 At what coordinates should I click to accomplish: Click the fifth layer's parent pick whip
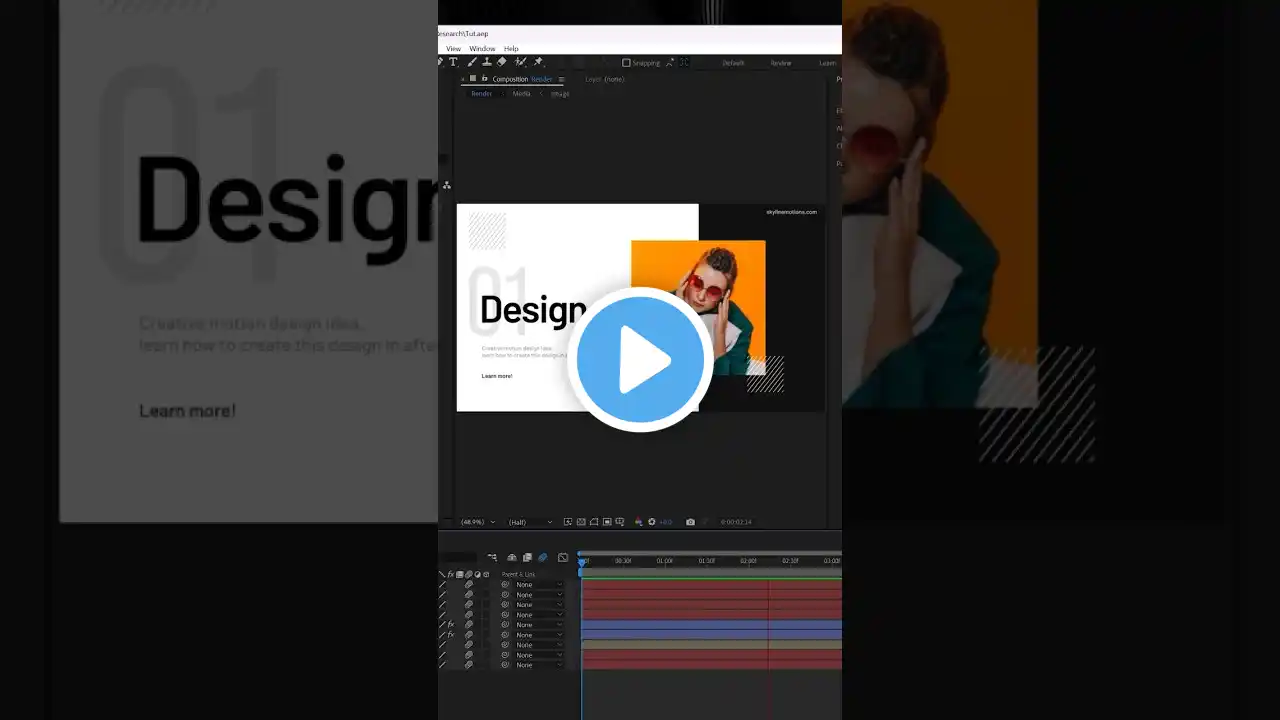click(x=505, y=624)
